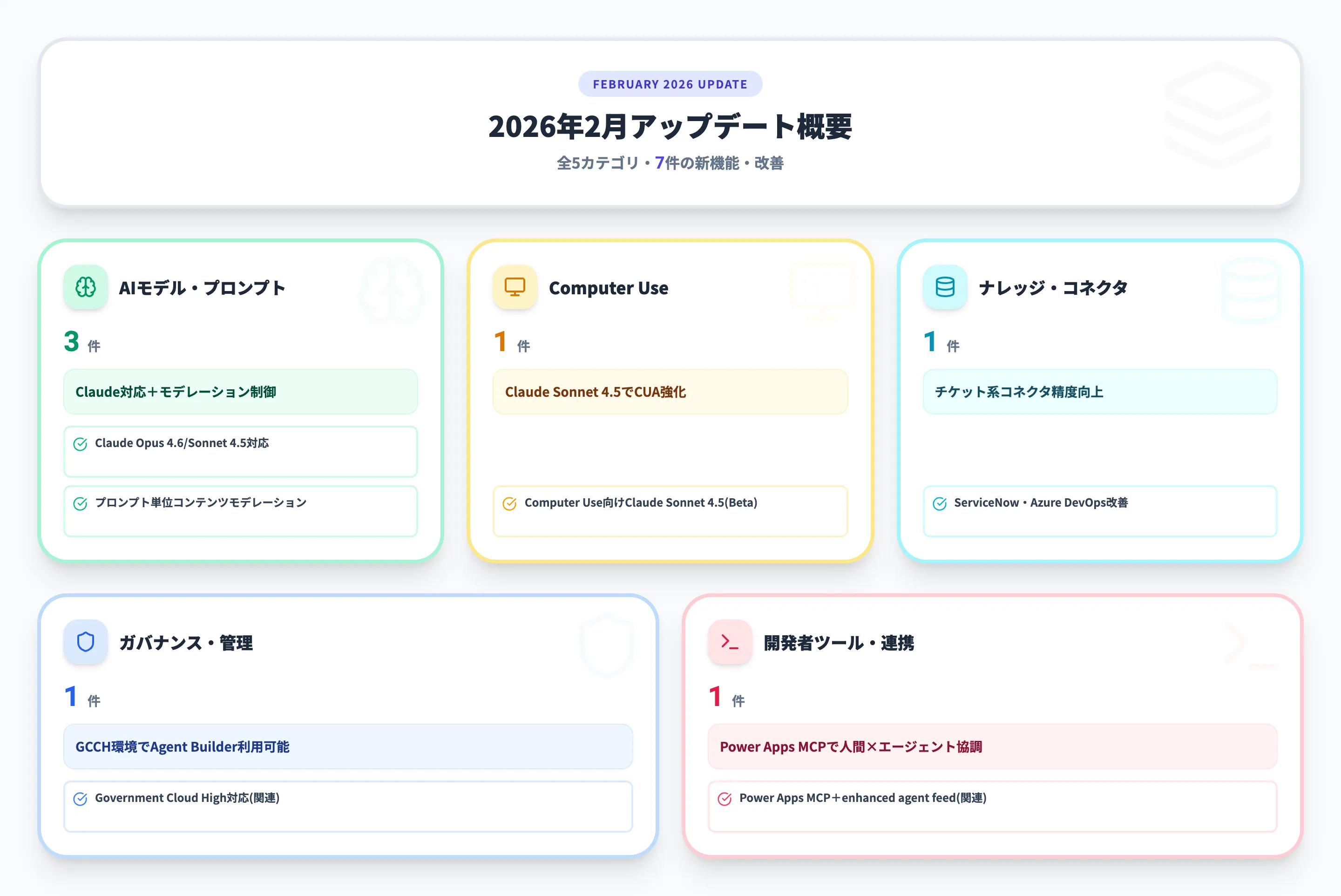Expand the Claude対応＋モデレーション制御 highlight panel
Image resolution: width=1341 pixels, height=896 pixels.
point(240,392)
